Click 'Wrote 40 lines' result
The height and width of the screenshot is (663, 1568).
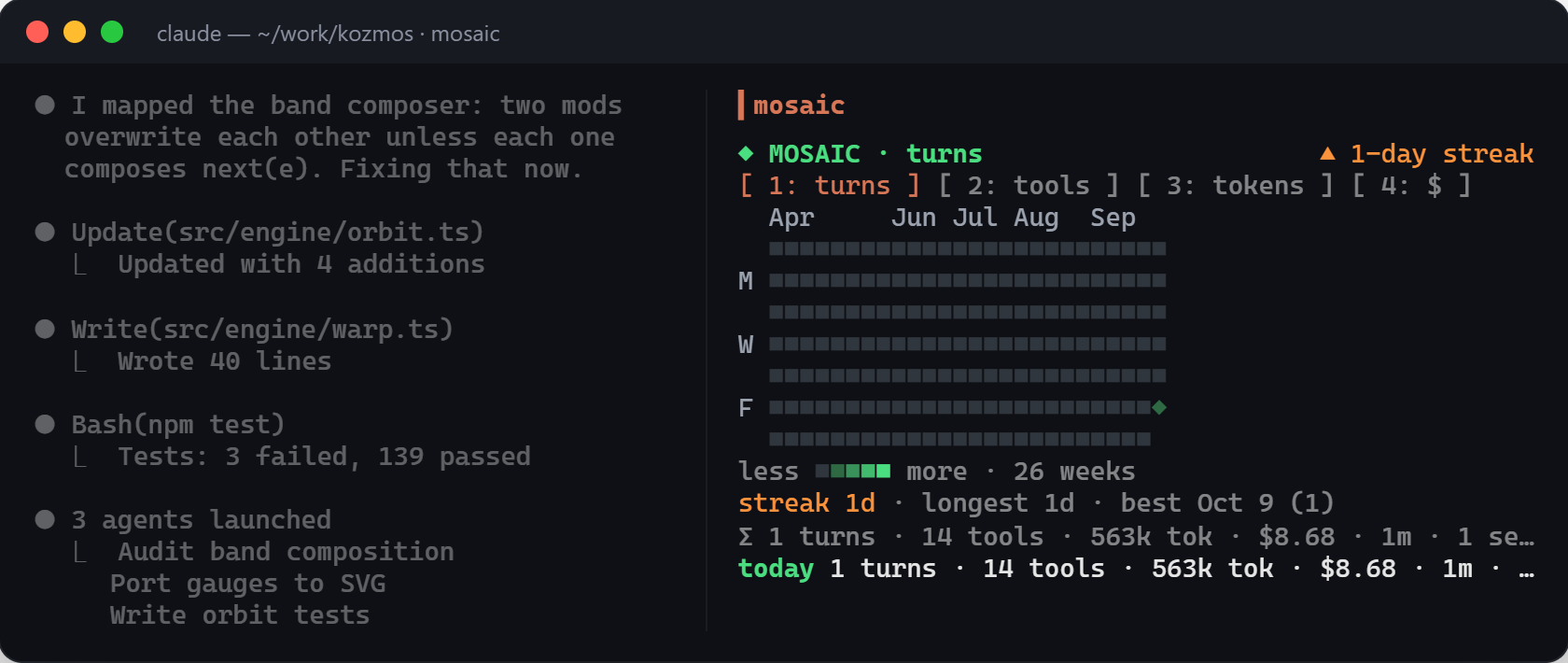(224, 361)
